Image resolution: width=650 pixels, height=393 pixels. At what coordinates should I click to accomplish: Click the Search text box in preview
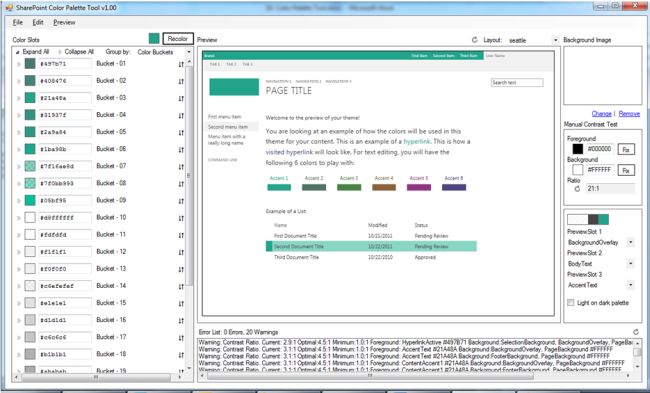pyautogui.click(x=517, y=82)
